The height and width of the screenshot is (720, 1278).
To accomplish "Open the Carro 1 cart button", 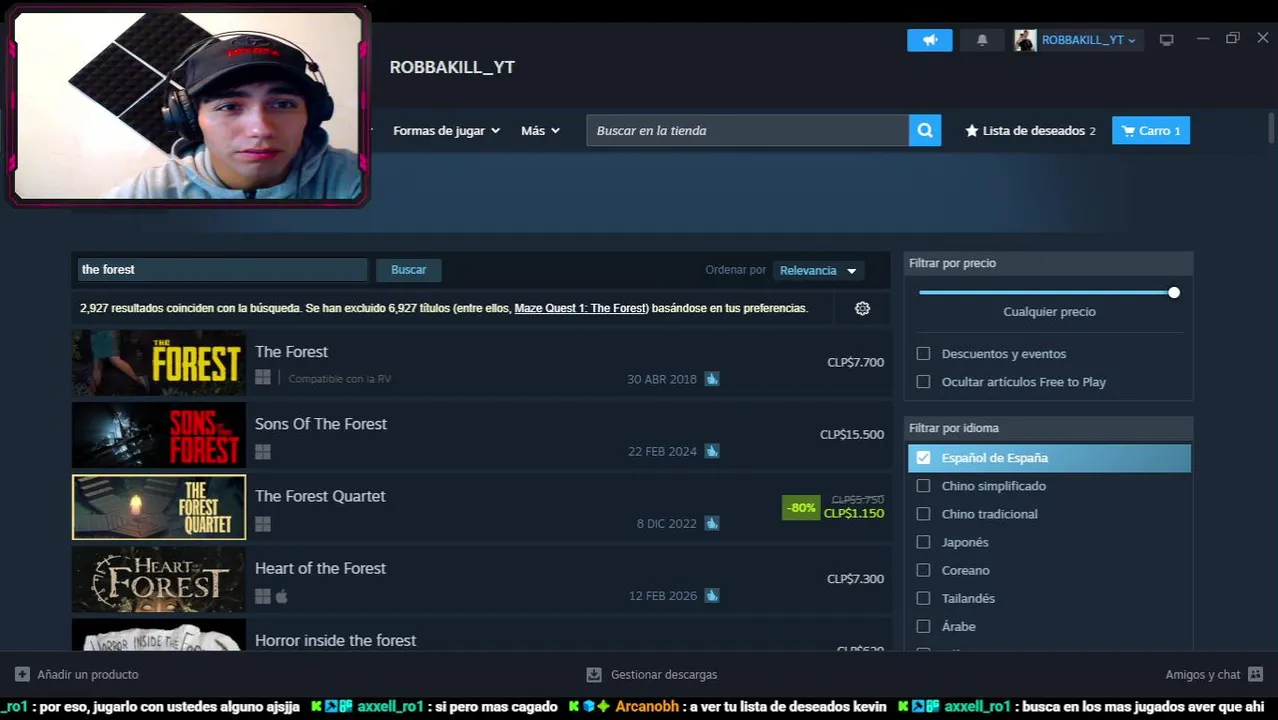I will pyautogui.click(x=1151, y=131).
